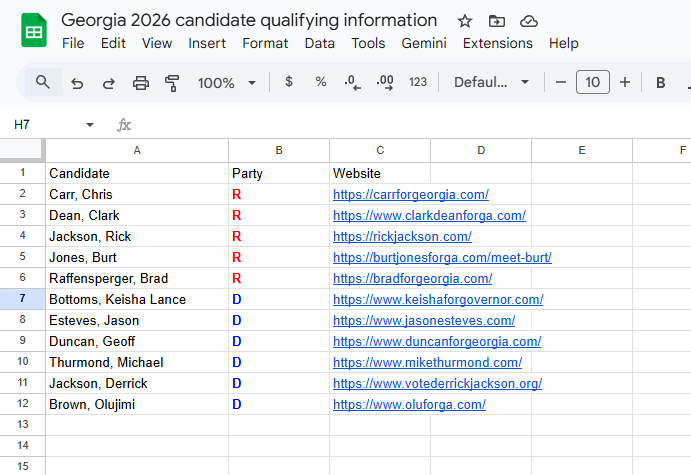This screenshot has width=691, height=475.
Task: Expand the name box dropdown arrow
Action: pyautogui.click(x=90, y=125)
